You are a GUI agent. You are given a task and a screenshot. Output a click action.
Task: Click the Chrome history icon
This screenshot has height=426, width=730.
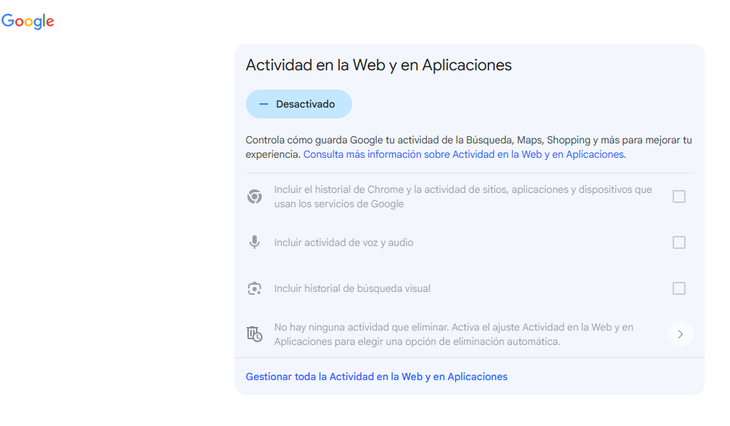pyautogui.click(x=254, y=196)
